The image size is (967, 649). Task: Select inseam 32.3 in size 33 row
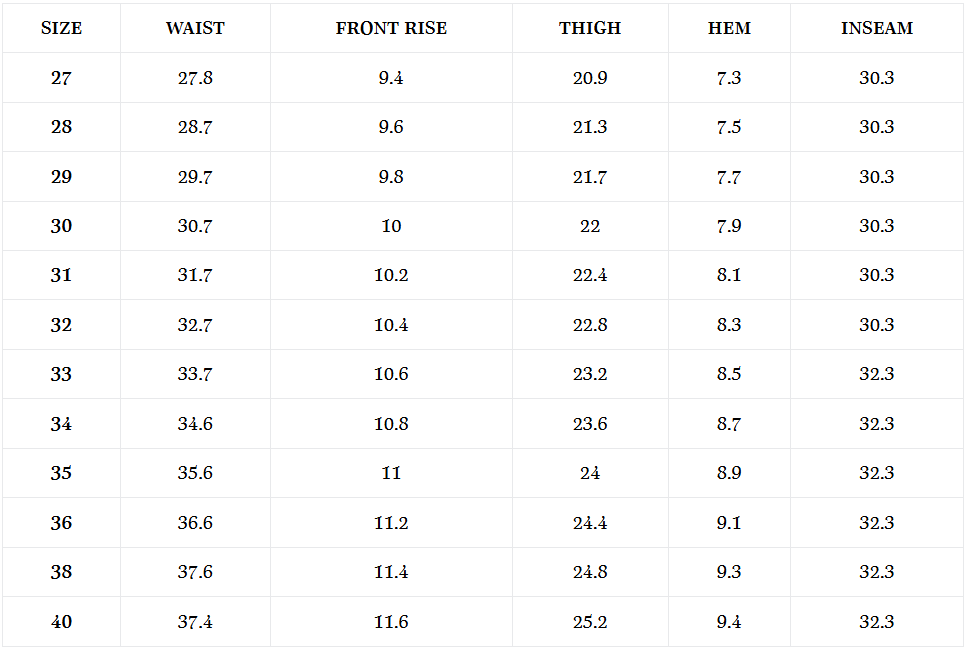point(876,374)
